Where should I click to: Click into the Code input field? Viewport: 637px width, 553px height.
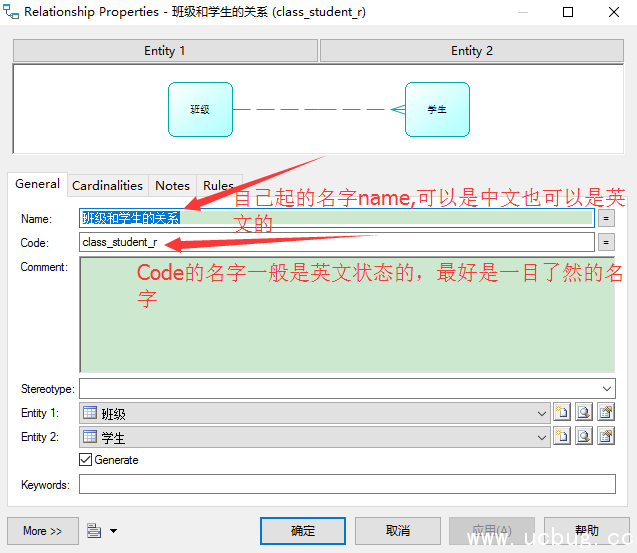point(337,242)
